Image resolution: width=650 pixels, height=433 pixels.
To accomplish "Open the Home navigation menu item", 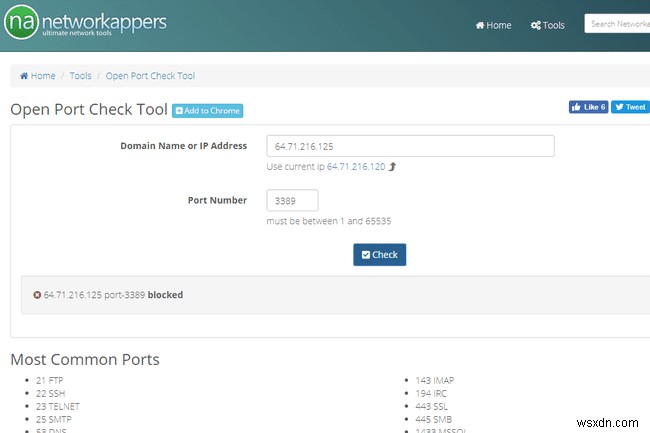I will (493, 25).
